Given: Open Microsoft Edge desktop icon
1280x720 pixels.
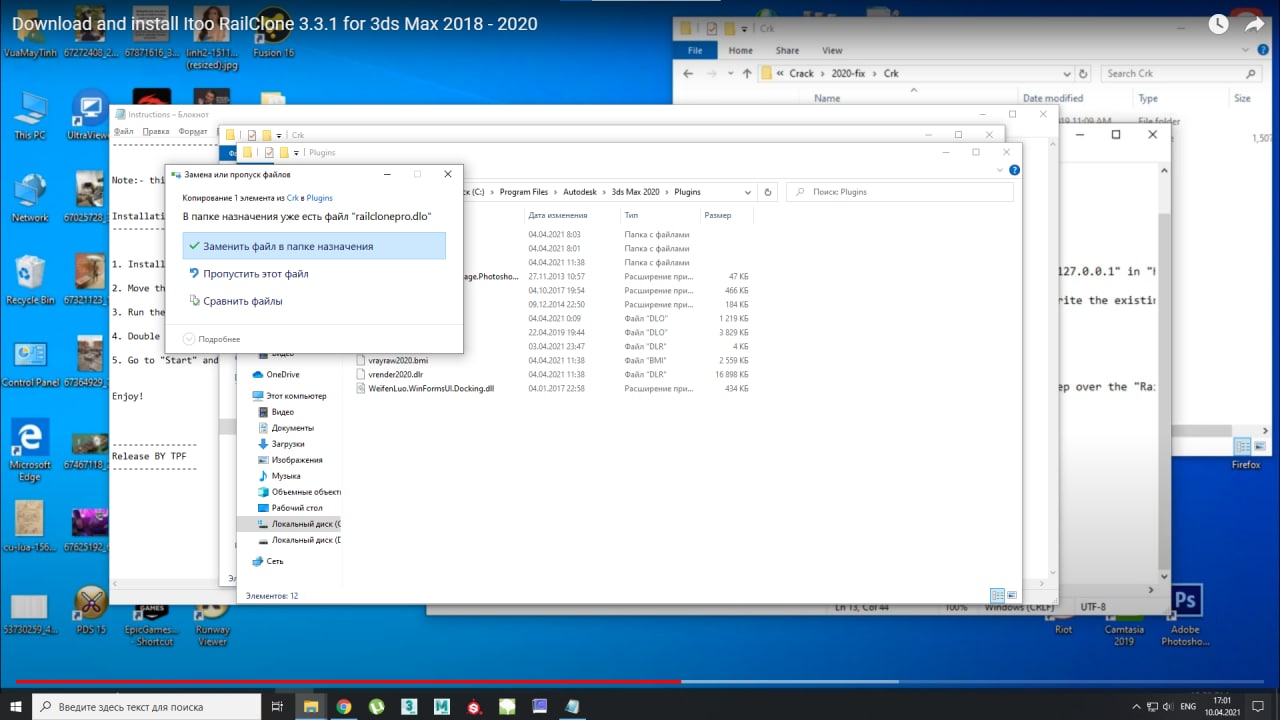Looking at the screenshot, I should click(x=30, y=449).
